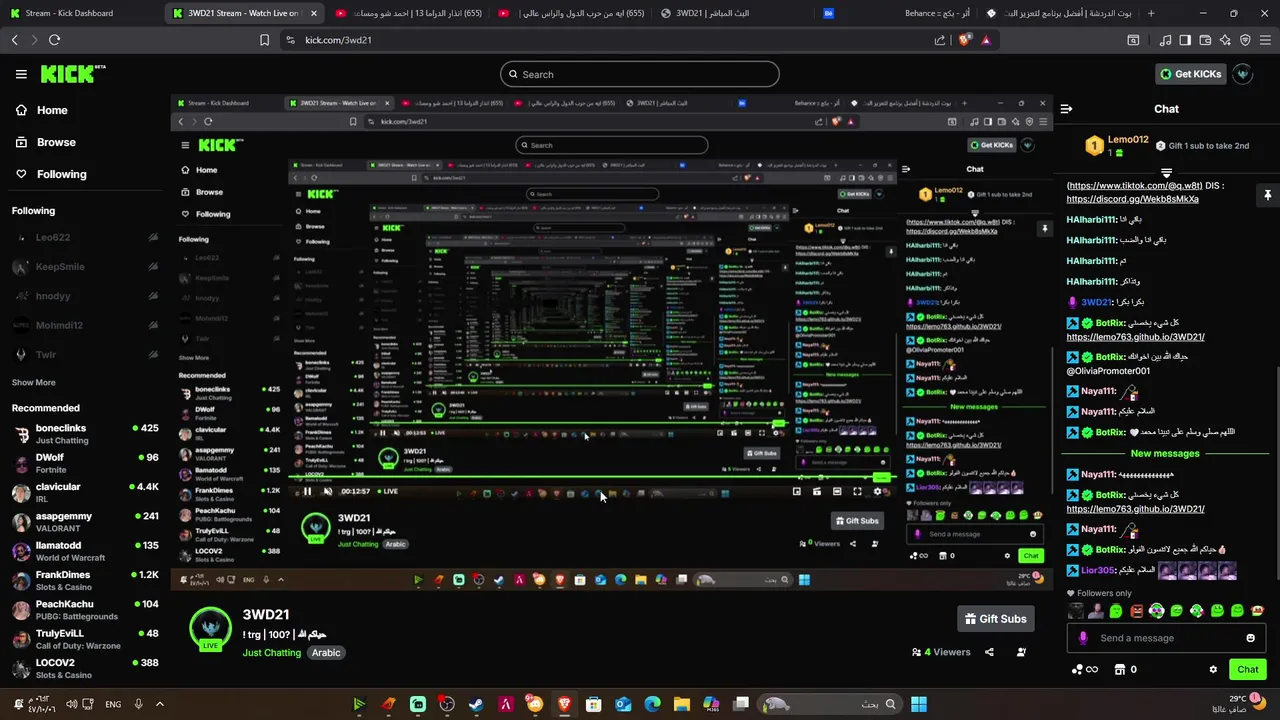Mute the mirrored stream volume icon
The image size is (1280, 720).
tap(327, 491)
